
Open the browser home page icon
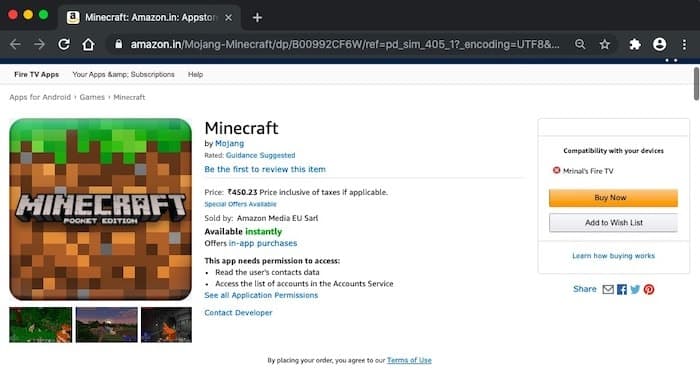point(88,44)
